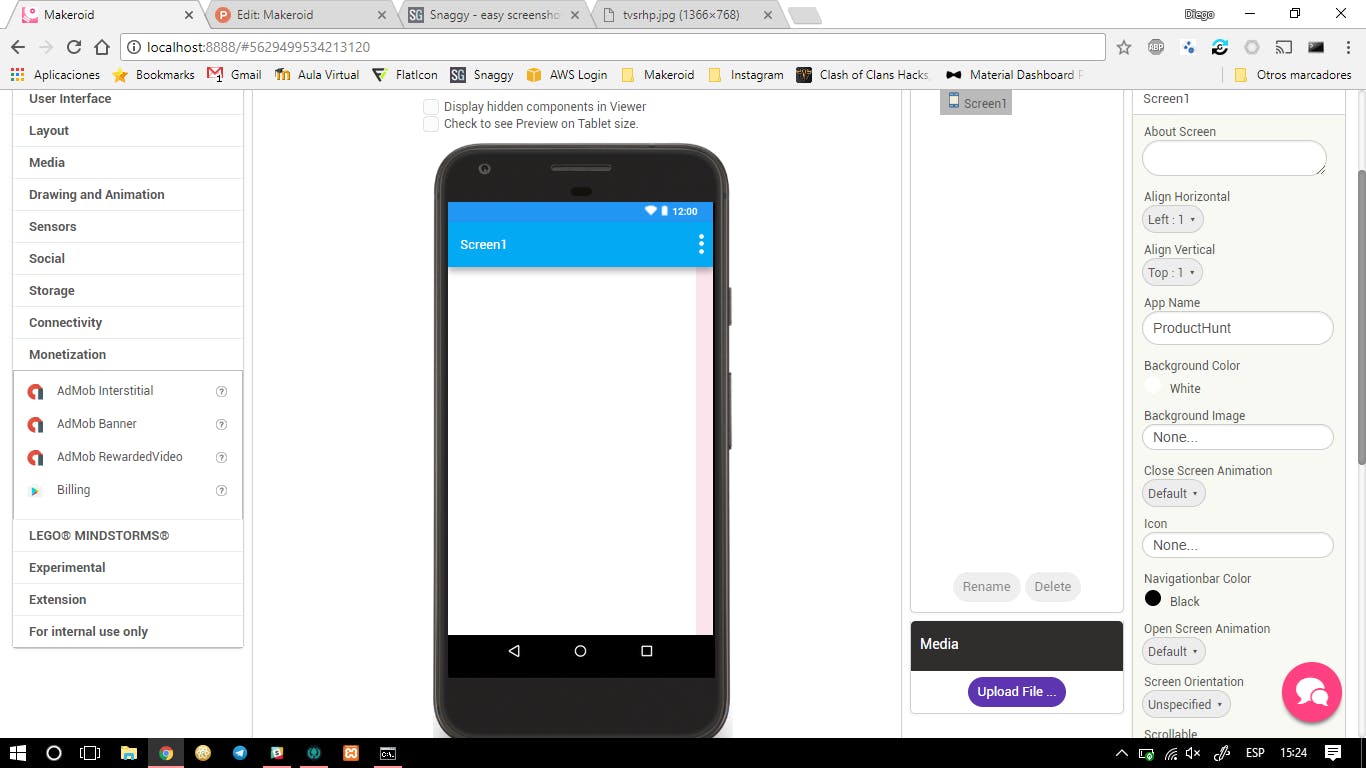Expand the Experimental palette section
The image size is (1366, 768).
128,568
